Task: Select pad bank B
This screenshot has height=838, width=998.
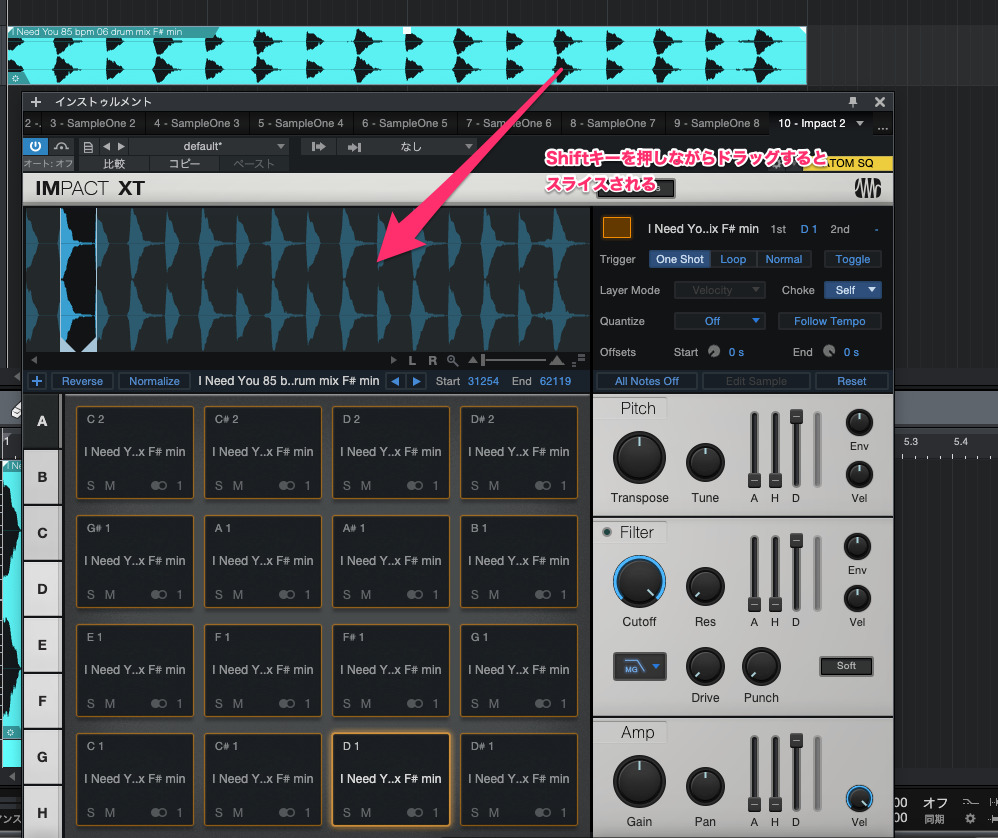Action: (42, 477)
